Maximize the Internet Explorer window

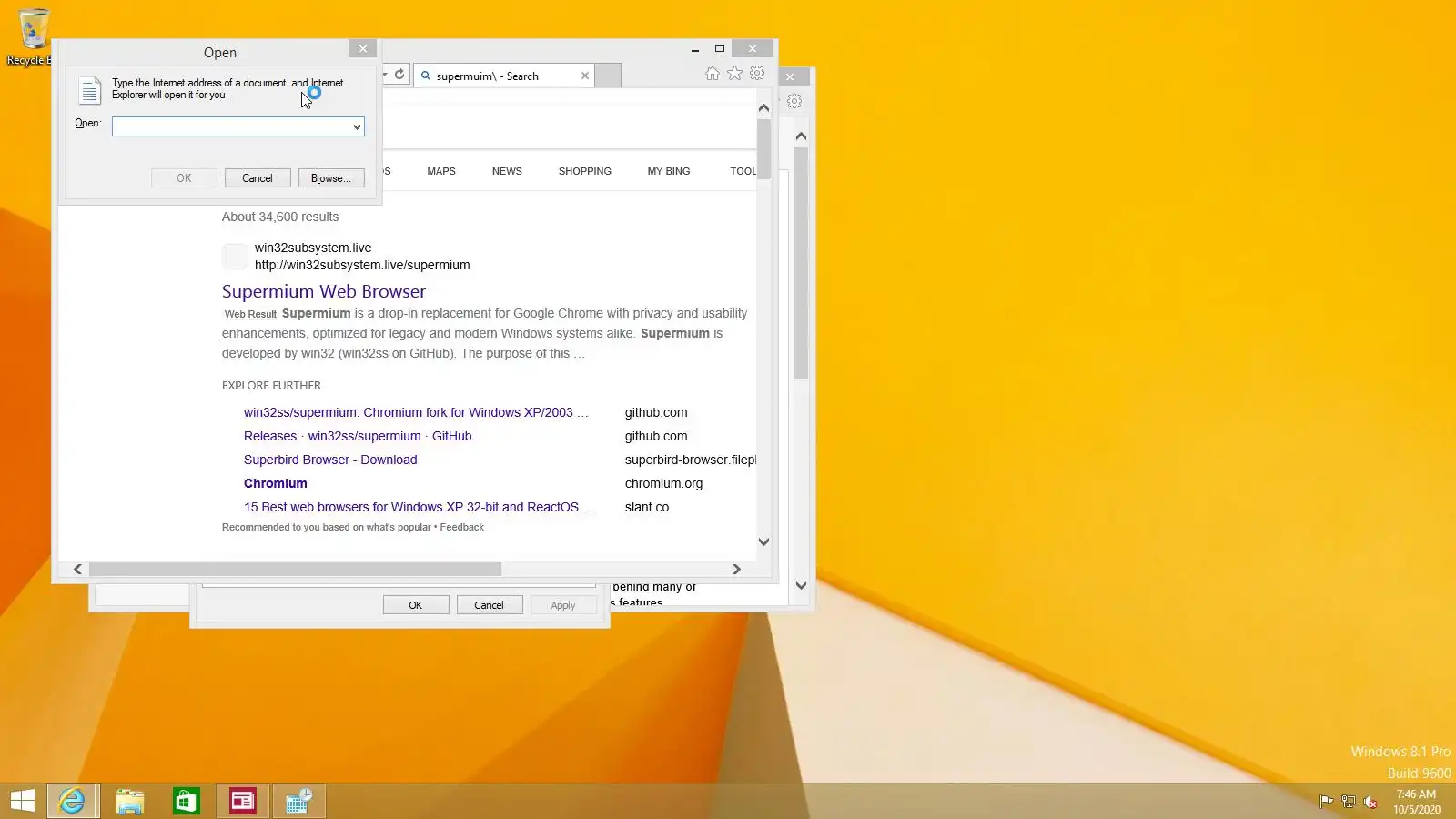tap(720, 49)
